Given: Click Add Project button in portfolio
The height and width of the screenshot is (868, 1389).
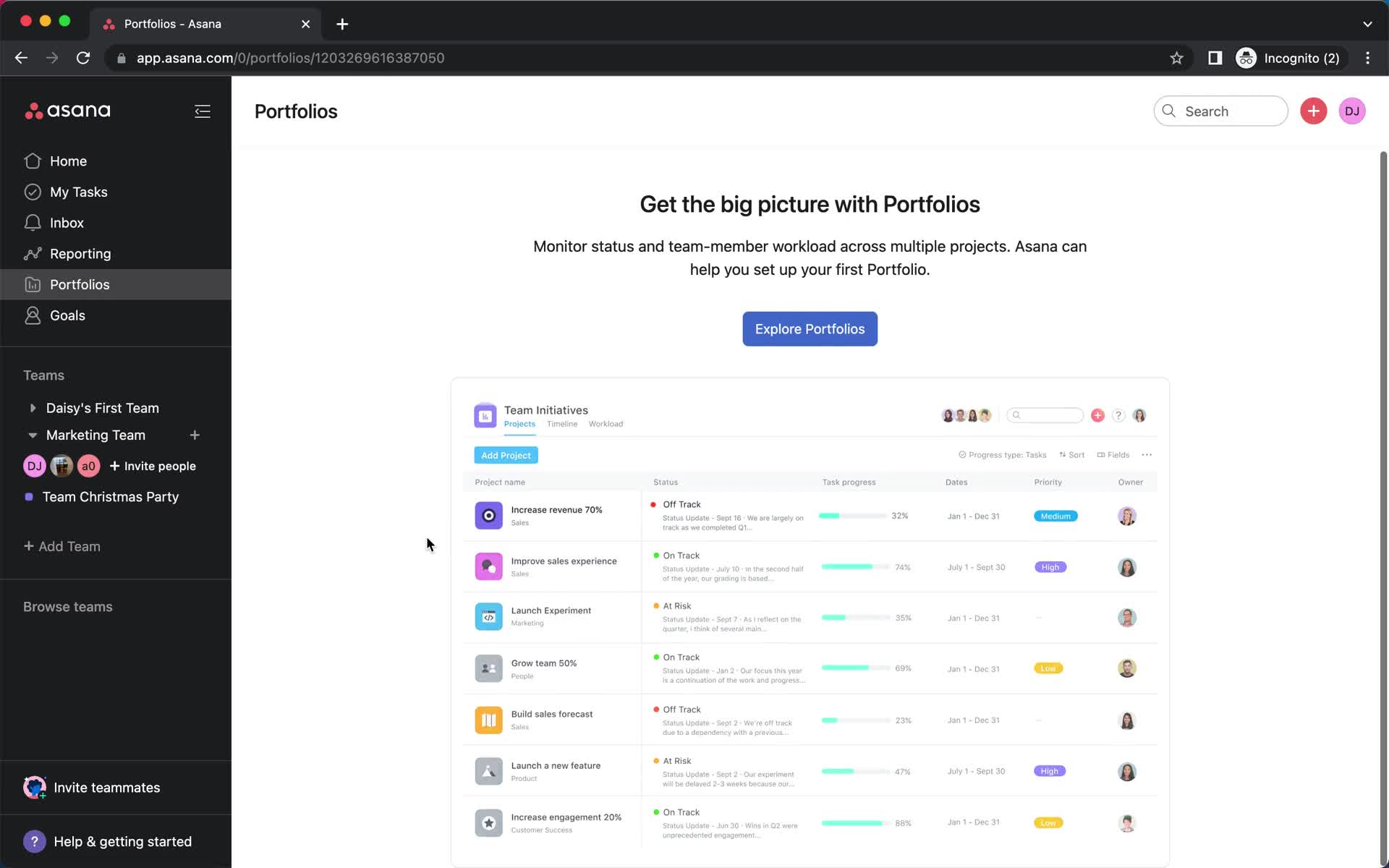Looking at the screenshot, I should click(x=506, y=455).
